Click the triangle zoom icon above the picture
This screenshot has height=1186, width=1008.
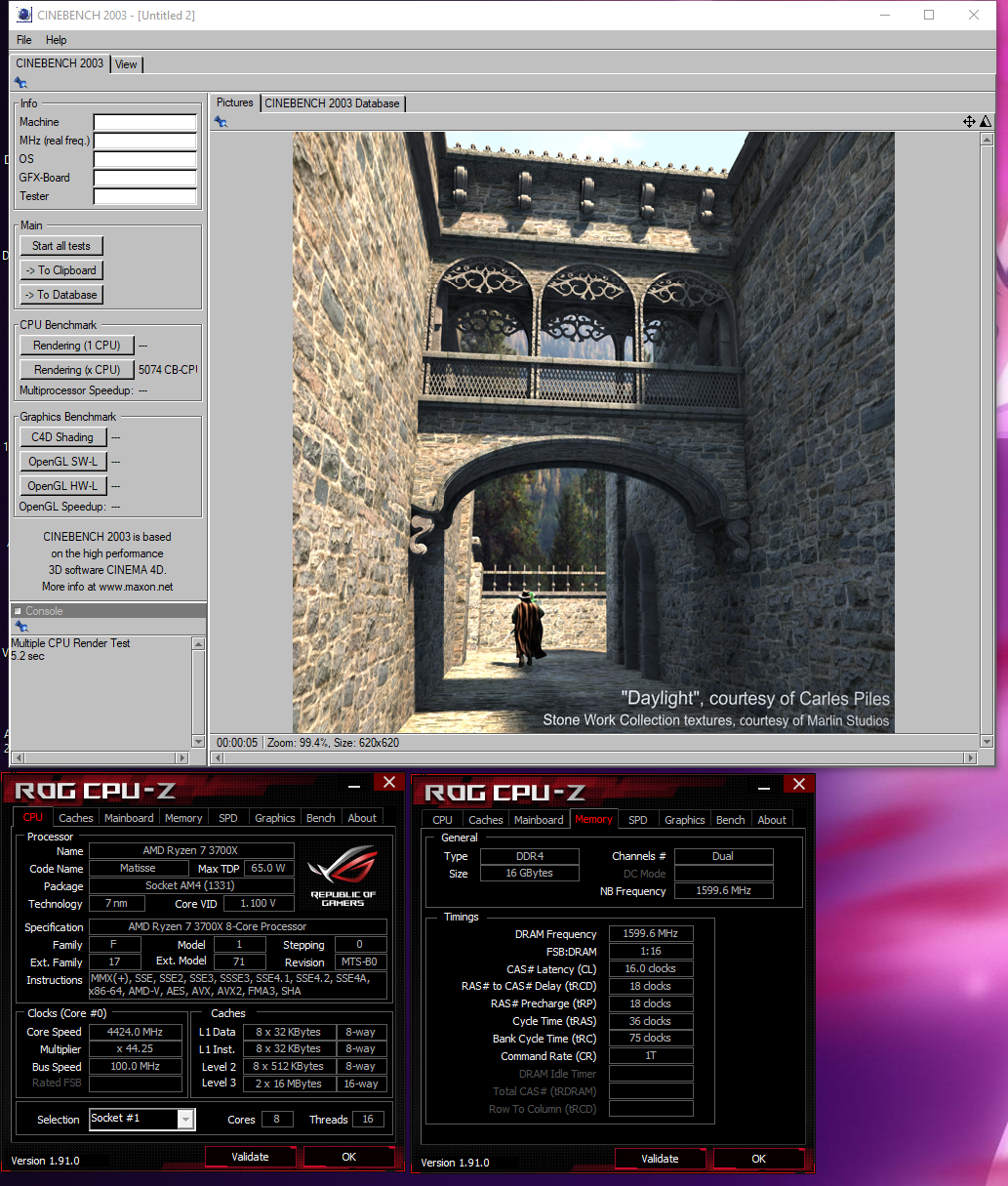pos(986,122)
